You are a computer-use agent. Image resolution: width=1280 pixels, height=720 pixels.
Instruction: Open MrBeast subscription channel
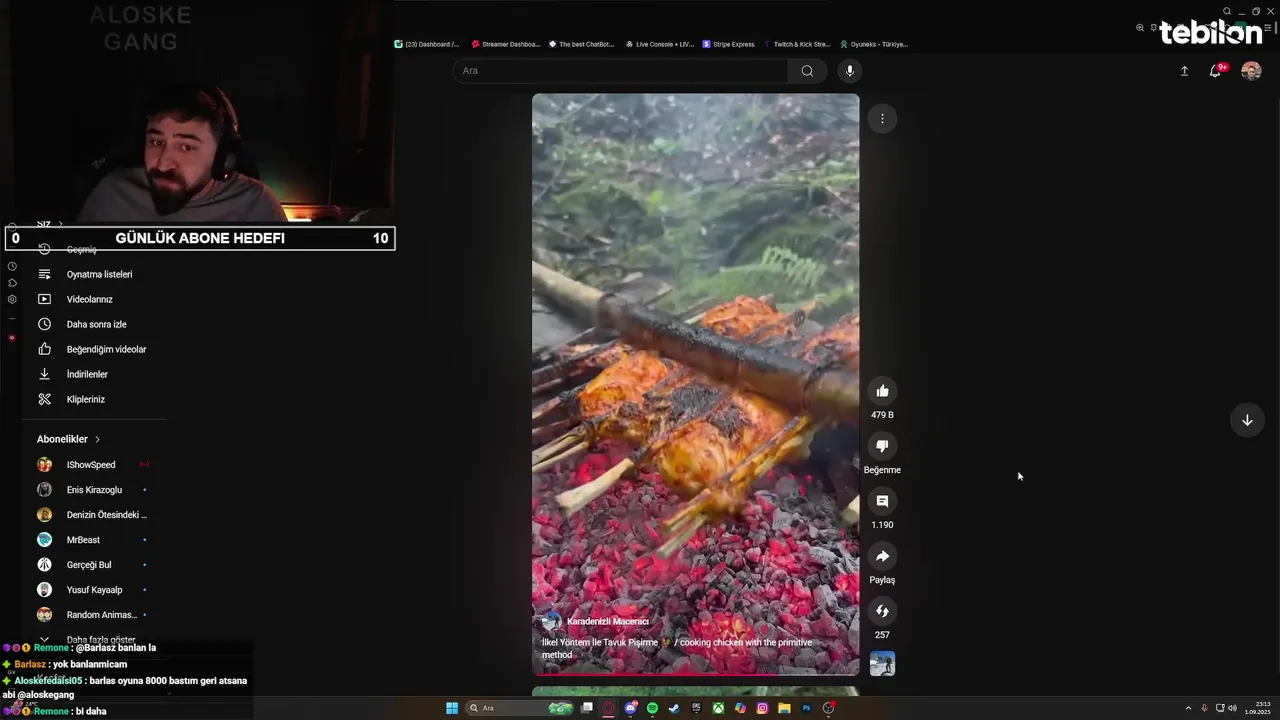point(83,540)
